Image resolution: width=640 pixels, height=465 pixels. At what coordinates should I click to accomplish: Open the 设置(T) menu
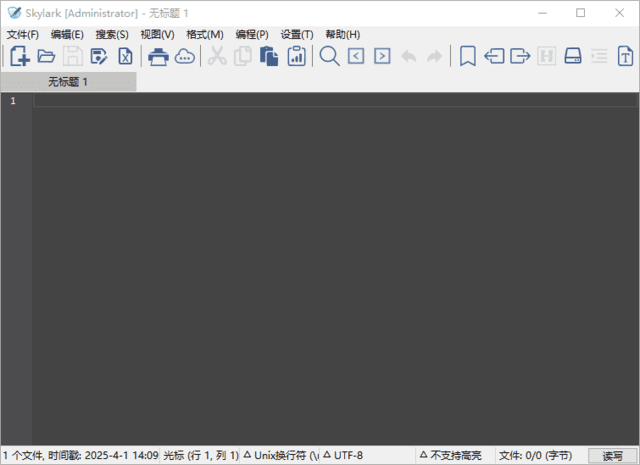coord(297,34)
